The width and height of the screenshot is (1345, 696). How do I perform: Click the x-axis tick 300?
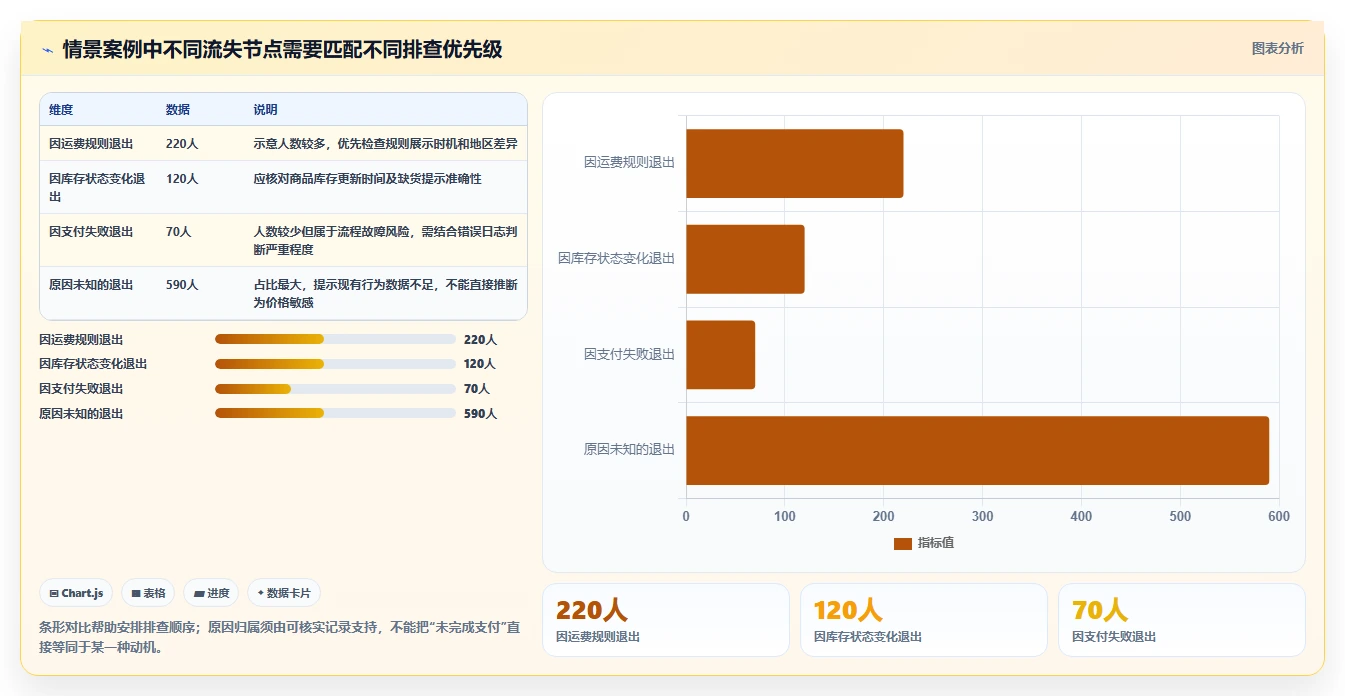tap(982, 516)
